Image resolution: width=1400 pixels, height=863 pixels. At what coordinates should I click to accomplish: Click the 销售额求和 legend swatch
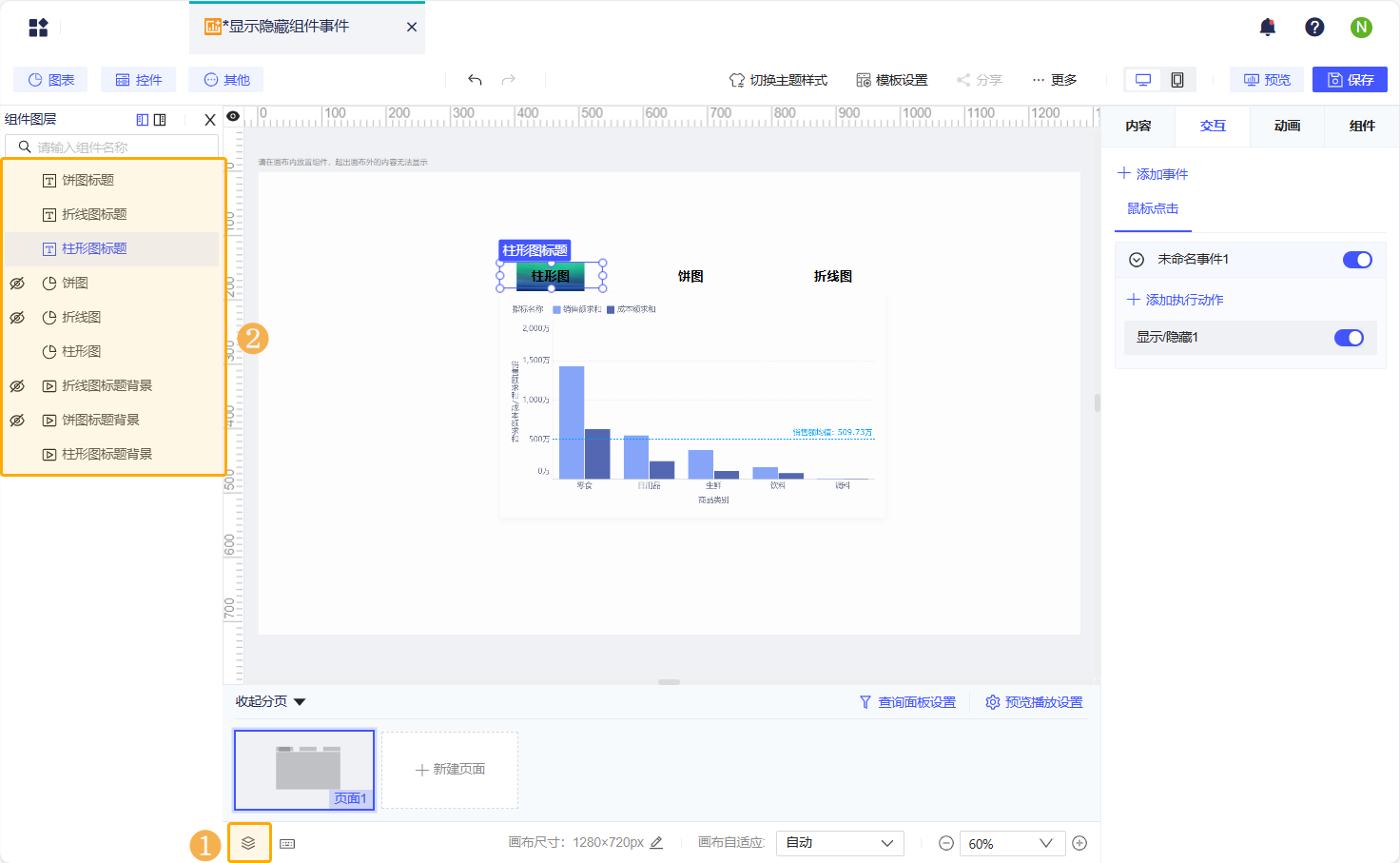556,310
